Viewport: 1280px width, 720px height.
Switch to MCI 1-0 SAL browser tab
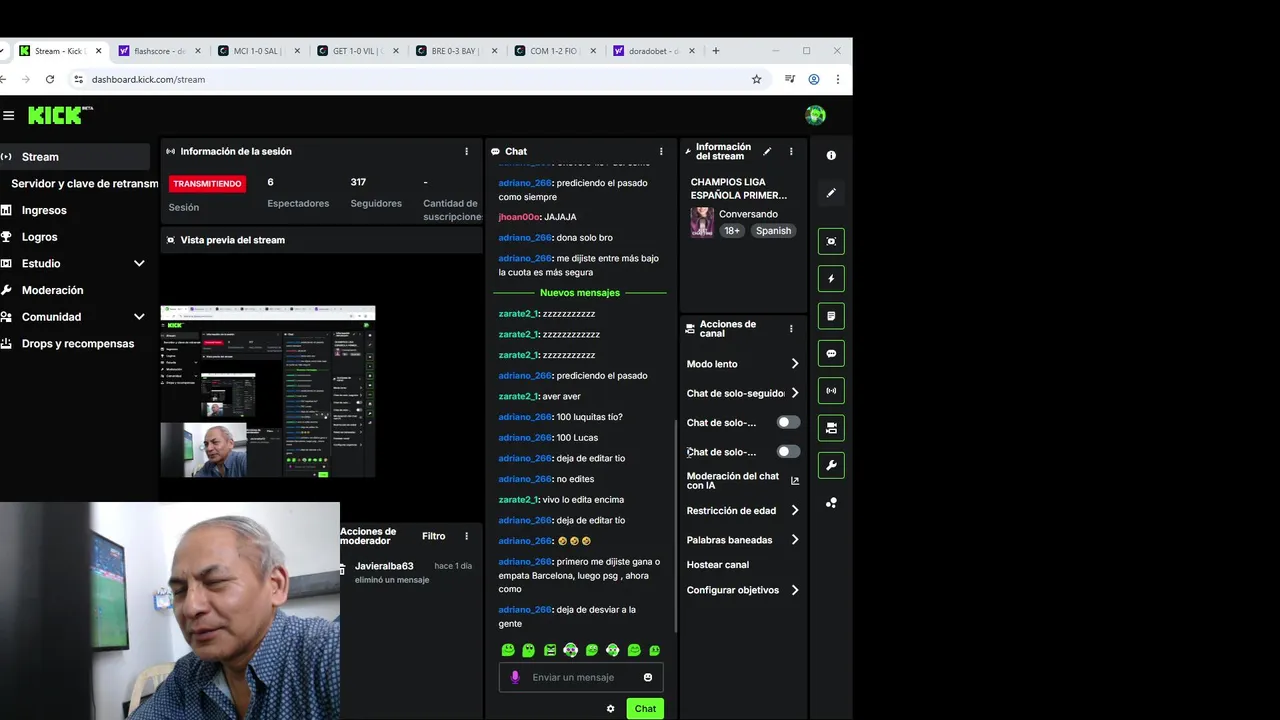click(x=258, y=51)
